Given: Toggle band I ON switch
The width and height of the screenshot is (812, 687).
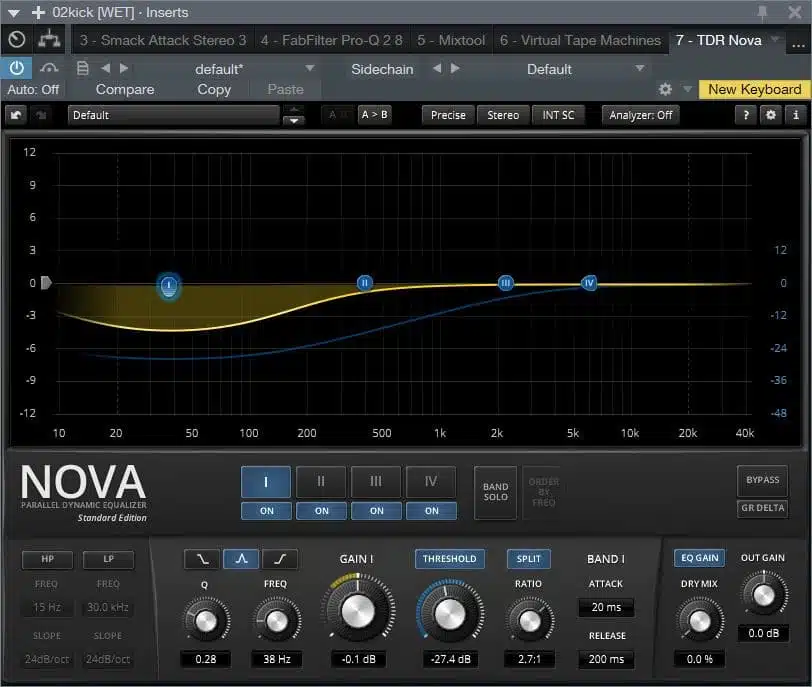Looking at the screenshot, I should pos(266,511).
